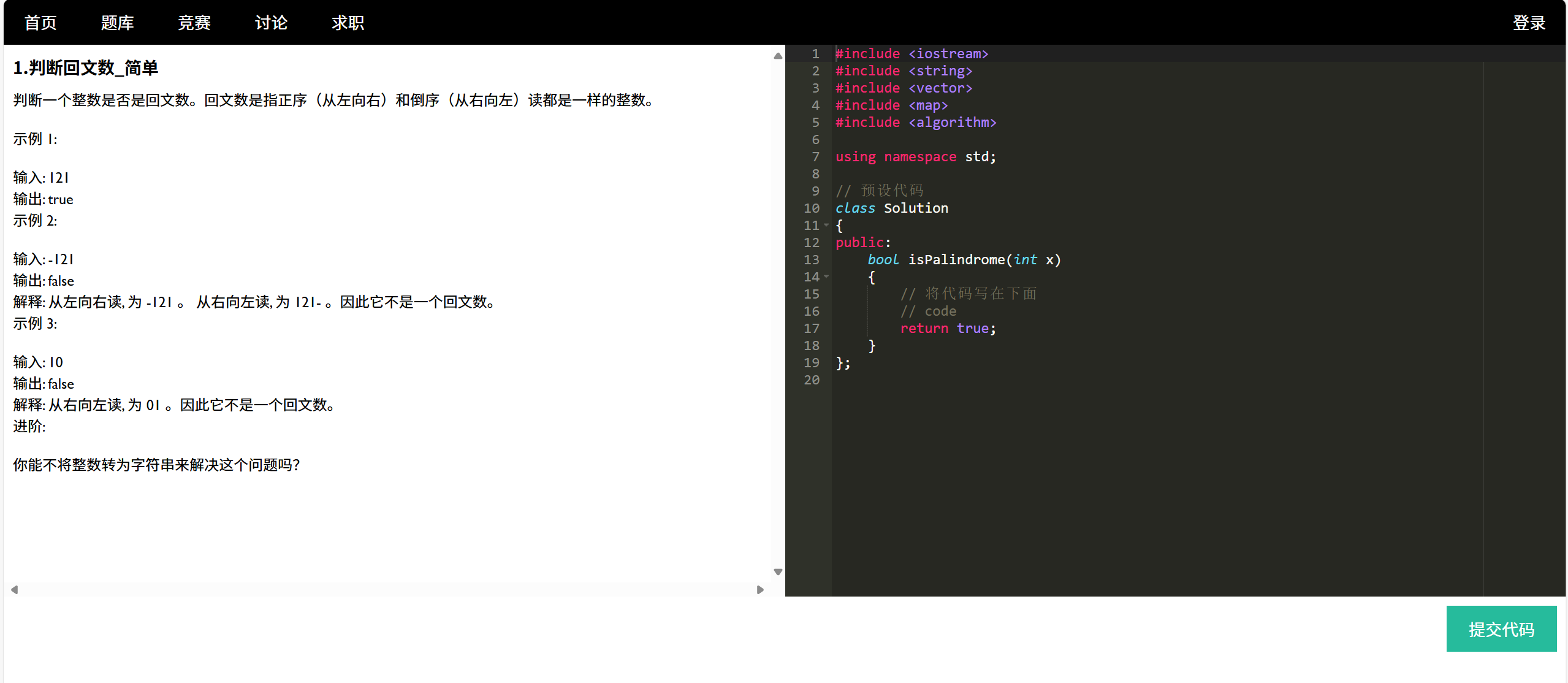
Task: Navigate to 求职 page
Action: [x=348, y=23]
